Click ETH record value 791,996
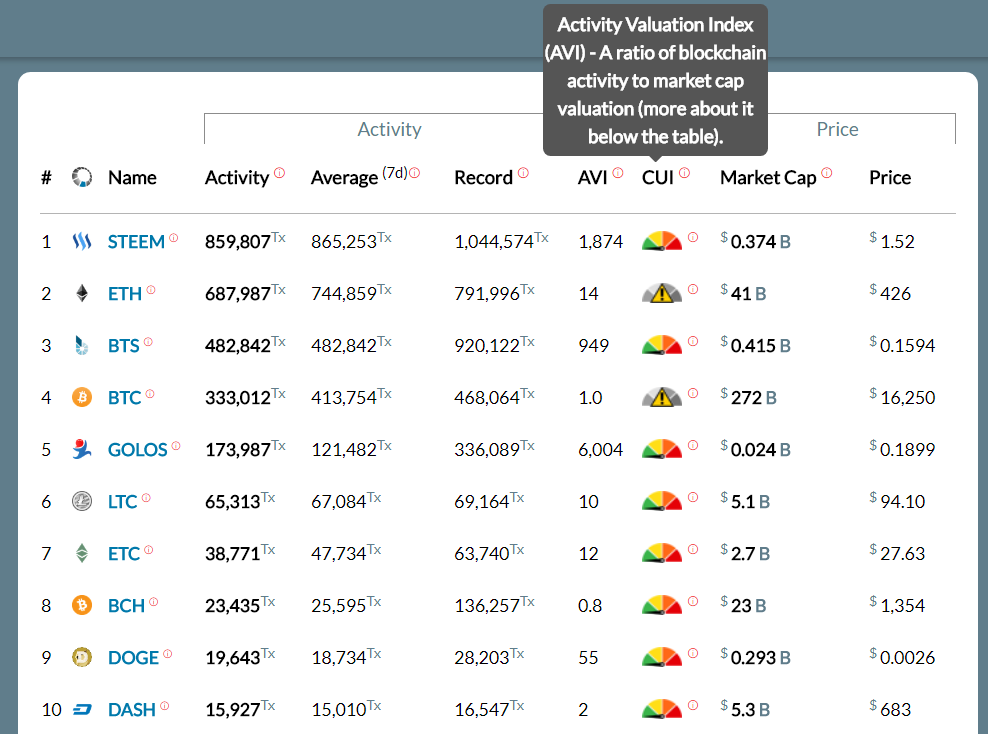This screenshot has height=734, width=988. 487,294
